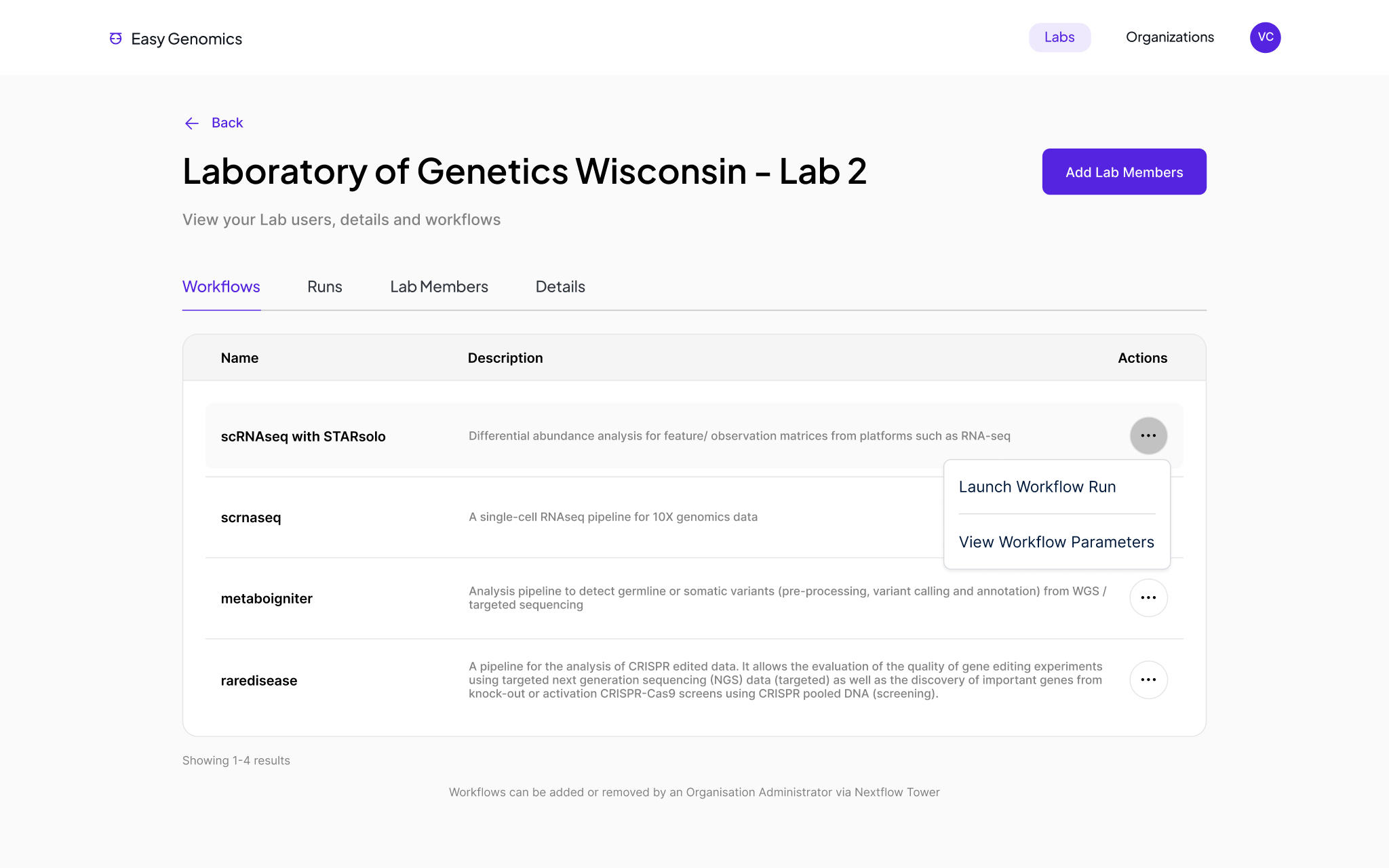Click the Back link
Image resolution: width=1389 pixels, height=868 pixels.
pyautogui.click(x=227, y=123)
